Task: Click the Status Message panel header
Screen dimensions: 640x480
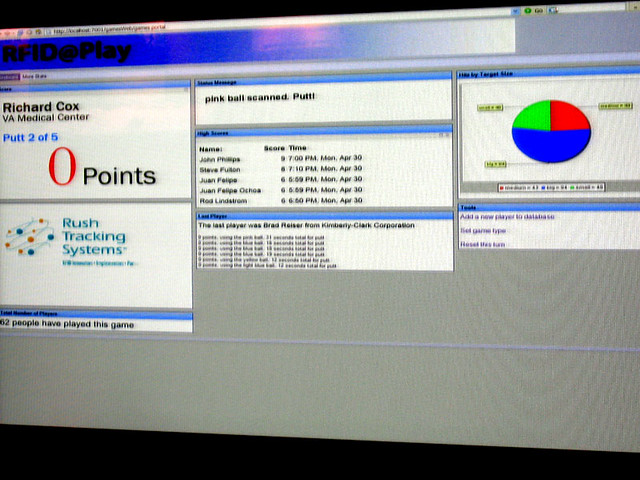Action: tap(324, 79)
